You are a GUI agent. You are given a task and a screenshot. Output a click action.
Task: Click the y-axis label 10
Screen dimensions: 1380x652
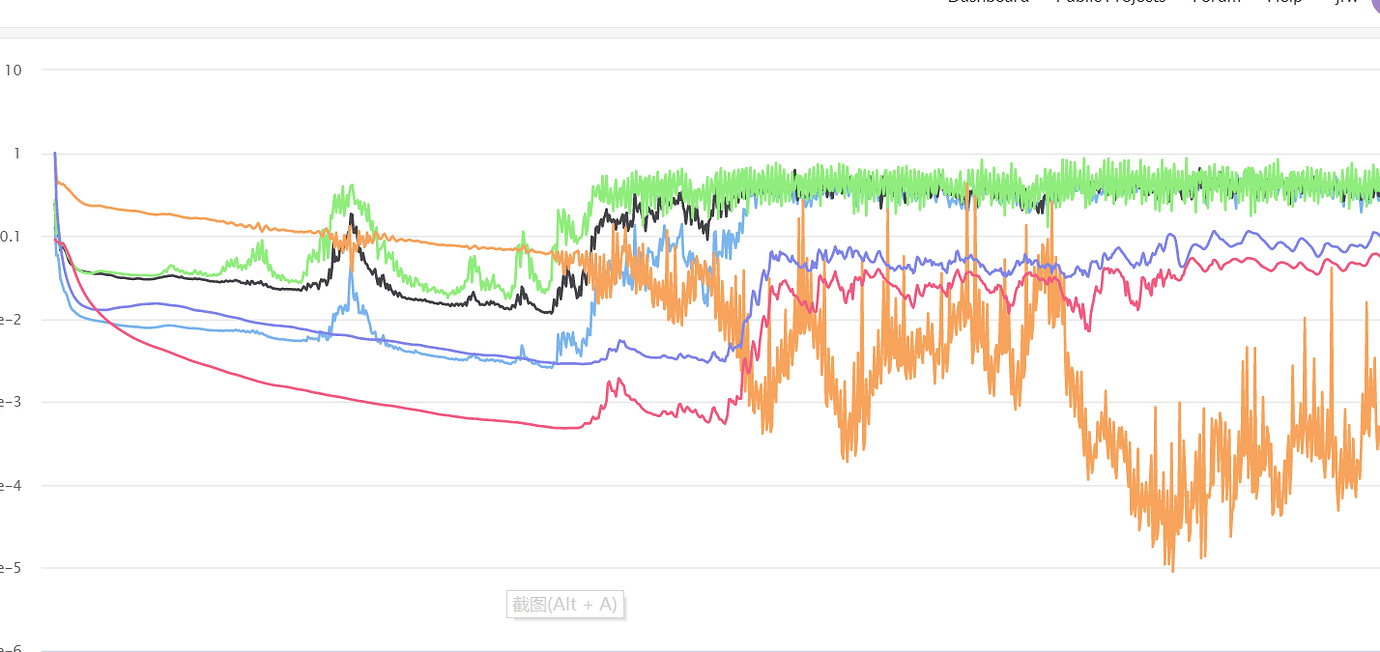(x=12, y=70)
